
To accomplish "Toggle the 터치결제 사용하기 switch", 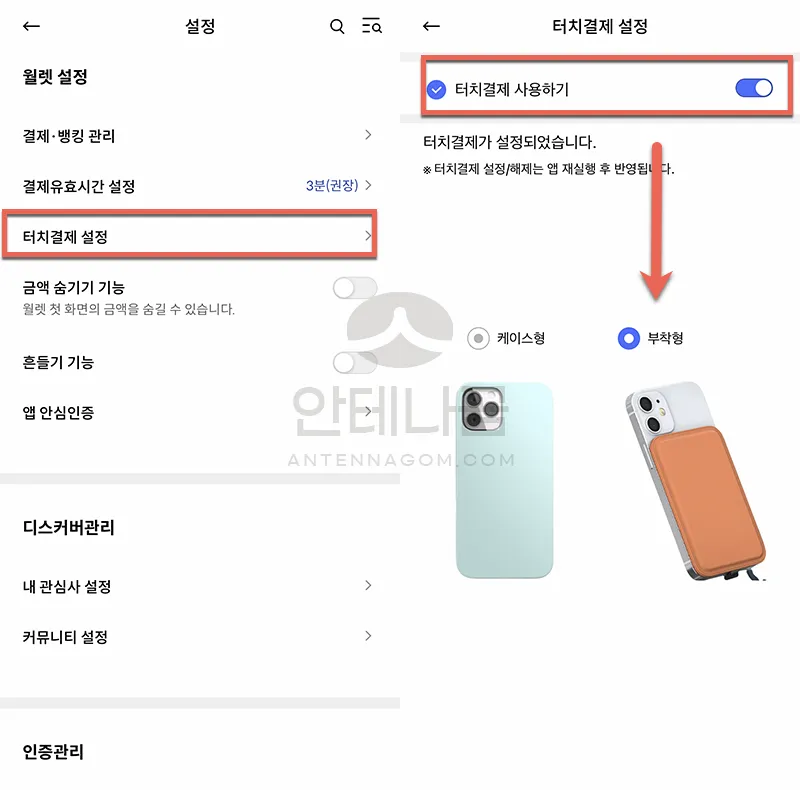I will click(754, 88).
